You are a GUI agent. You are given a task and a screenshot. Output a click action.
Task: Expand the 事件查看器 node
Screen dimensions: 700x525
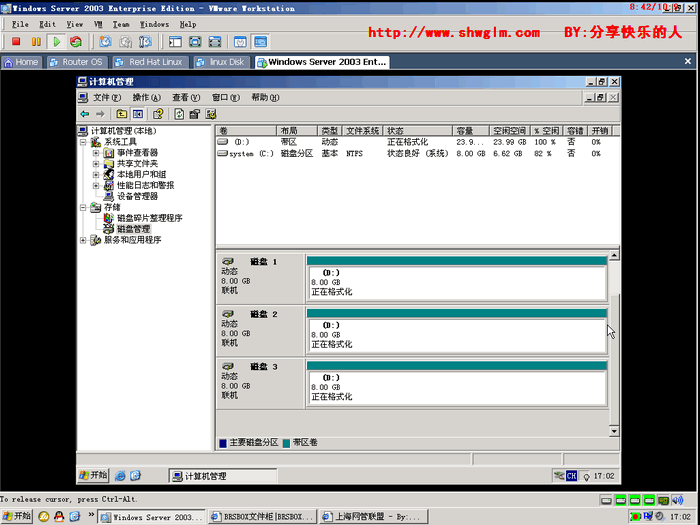pyautogui.click(x=96, y=153)
